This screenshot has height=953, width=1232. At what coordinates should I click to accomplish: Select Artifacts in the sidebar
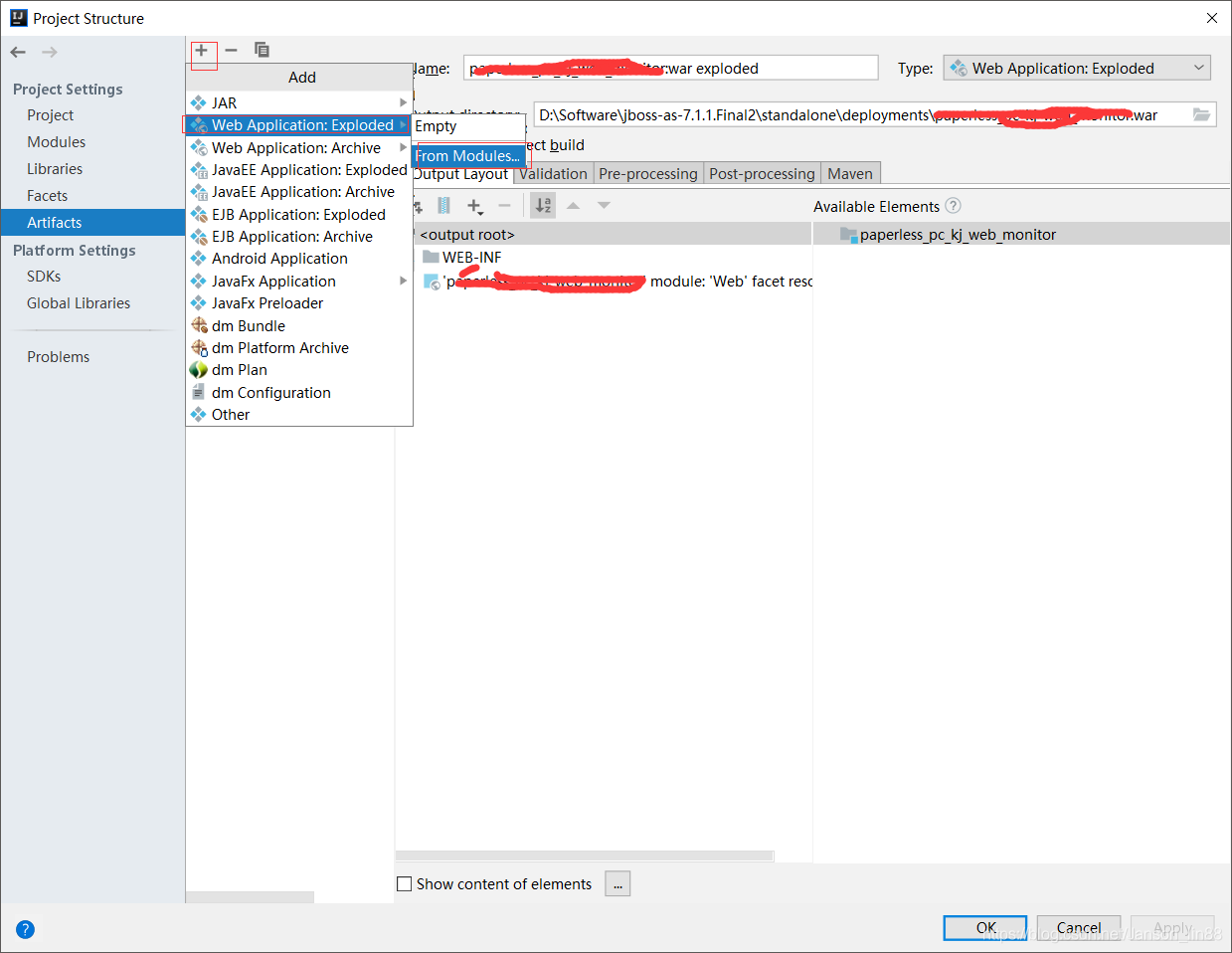click(x=92, y=223)
